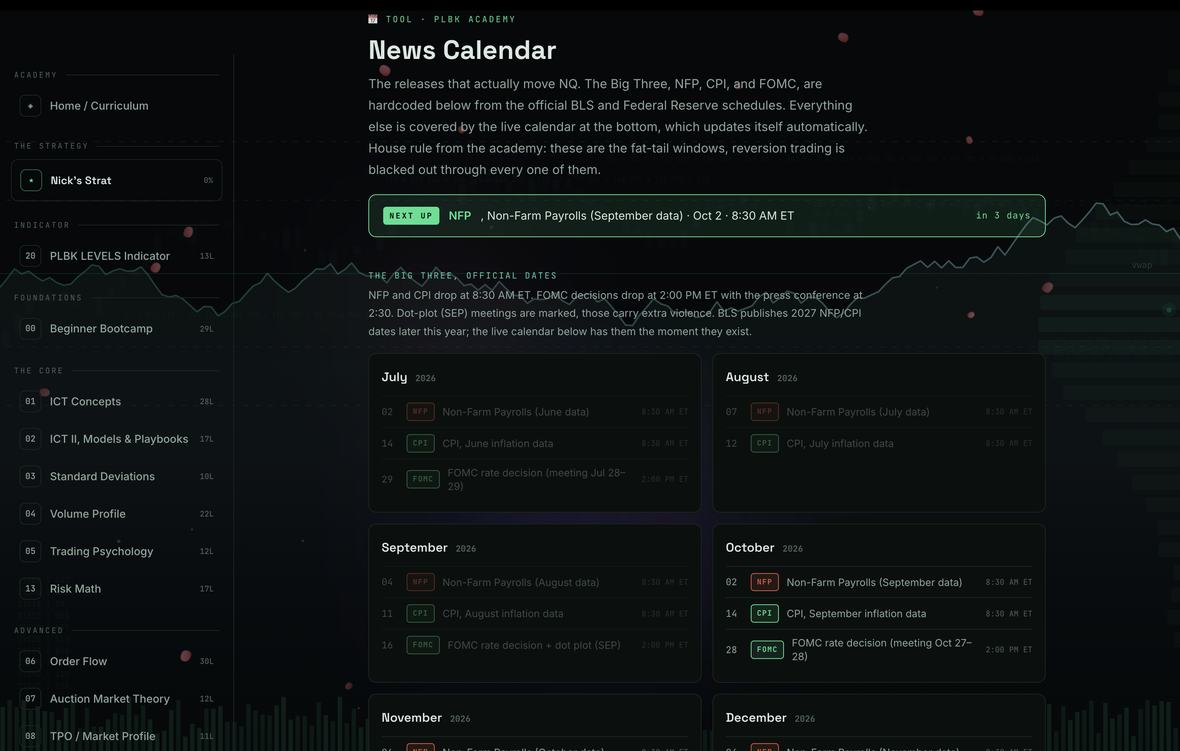Select 'CPI, September inflation data' row
This screenshot has height=751, width=1180.
[x=879, y=614]
